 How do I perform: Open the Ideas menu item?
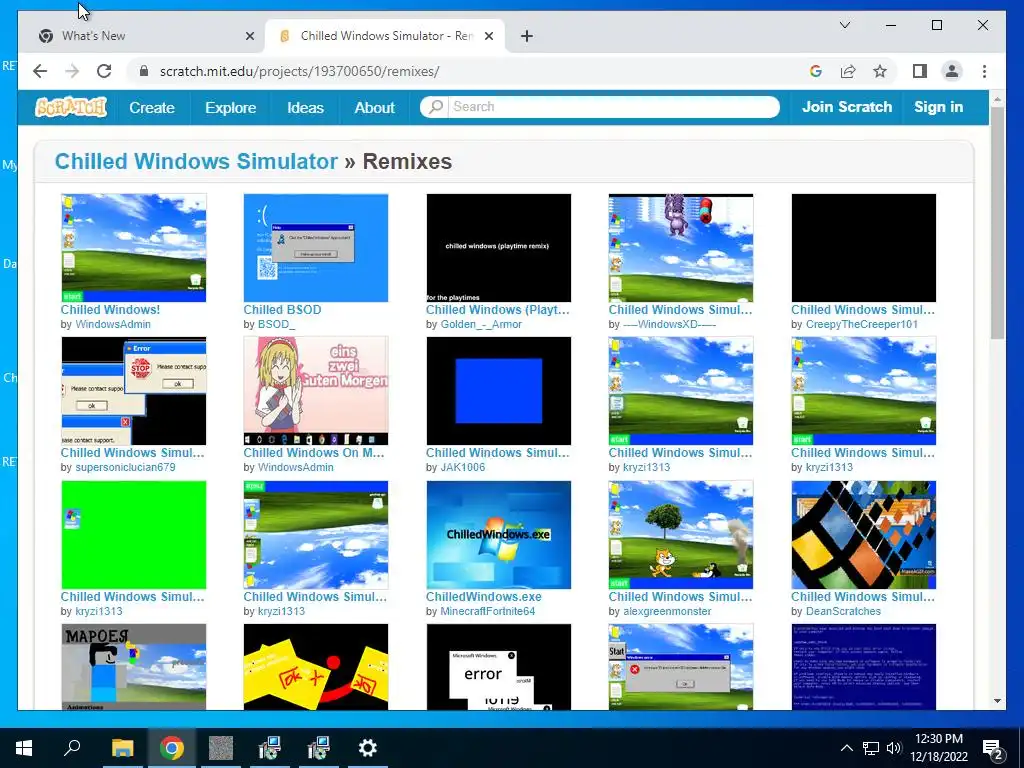306,108
